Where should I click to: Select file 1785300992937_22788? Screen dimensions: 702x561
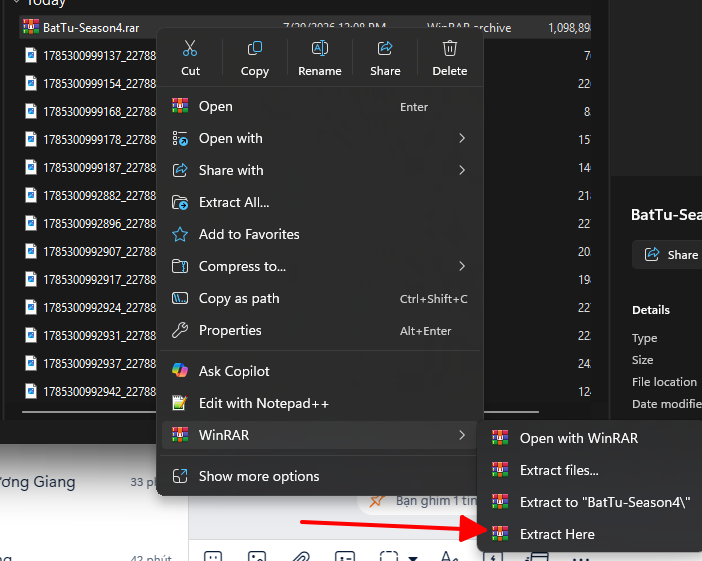click(x=99, y=364)
